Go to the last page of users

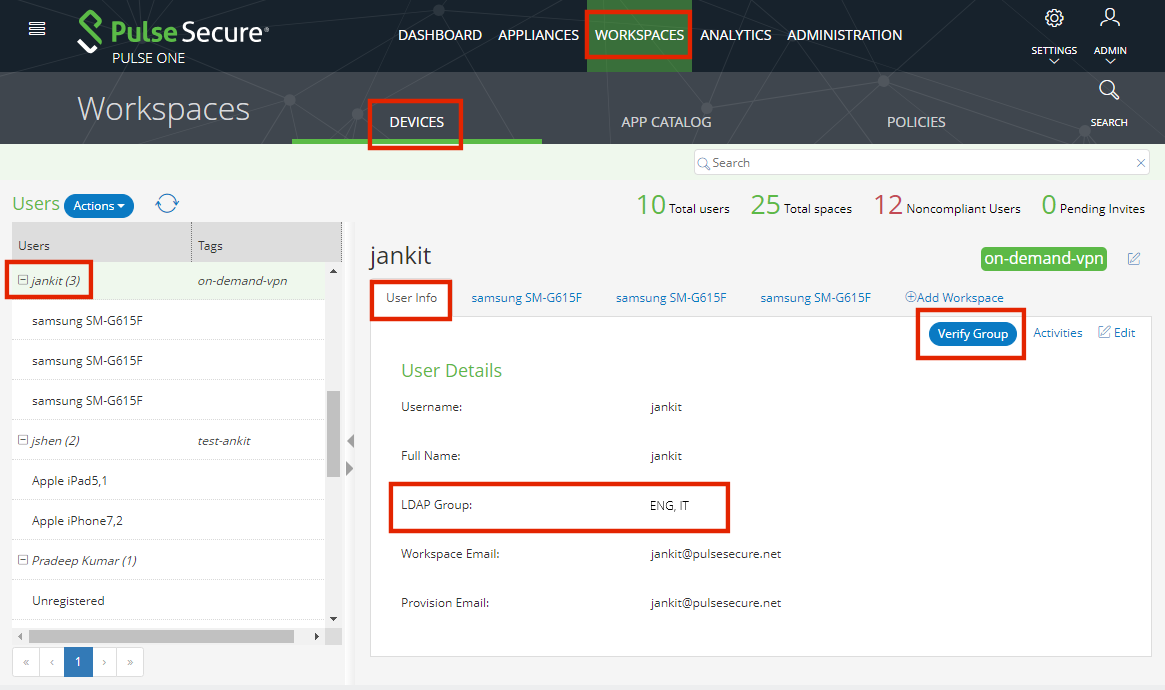(130, 662)
